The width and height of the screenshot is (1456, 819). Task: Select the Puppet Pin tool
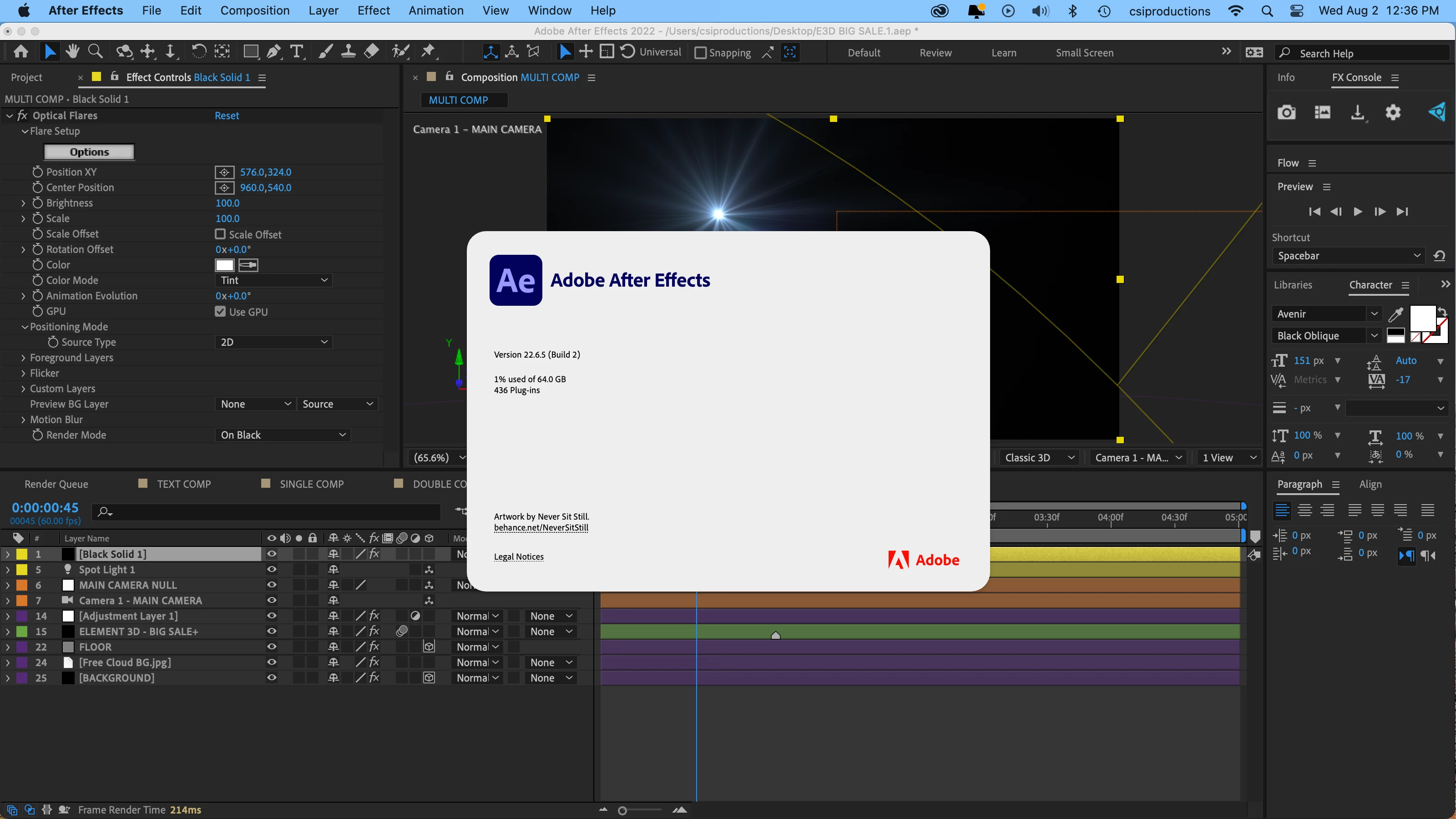tap(429, 52)
